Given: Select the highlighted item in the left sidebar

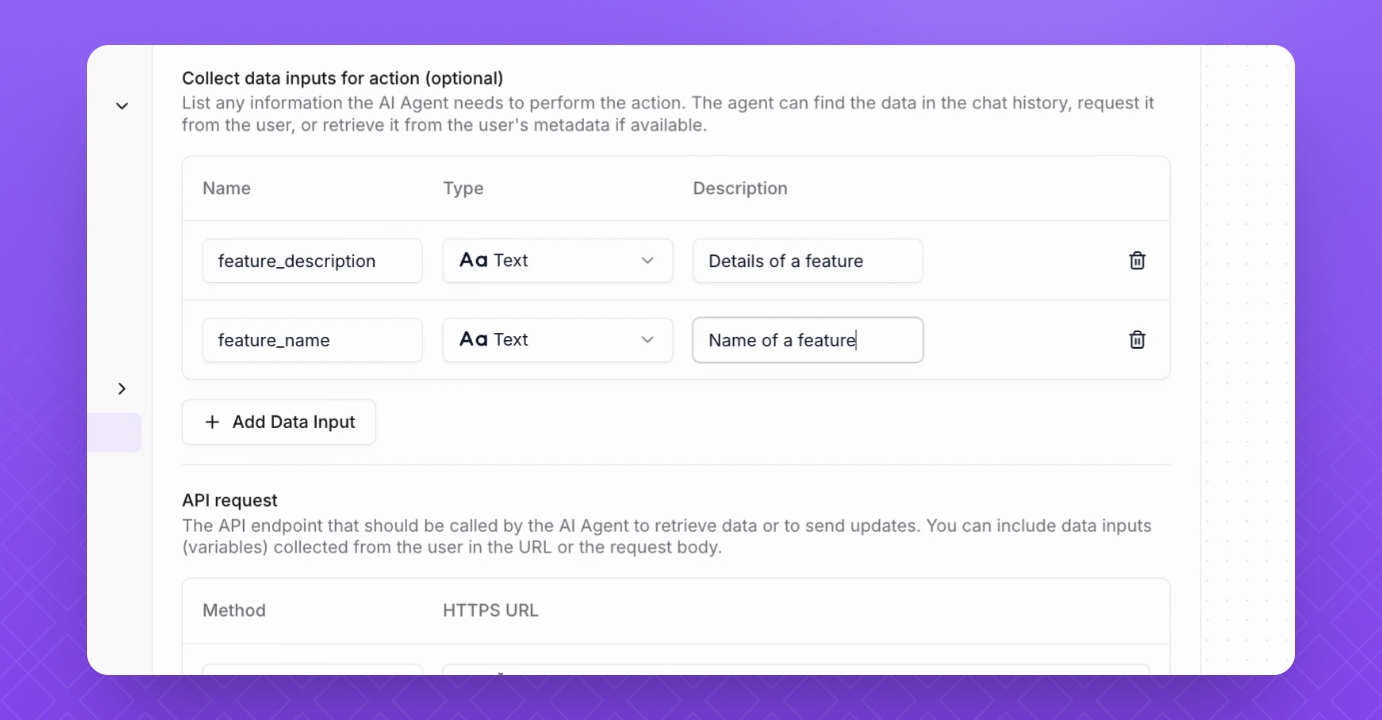Looking at the screenshot, I should coord(114,433).
